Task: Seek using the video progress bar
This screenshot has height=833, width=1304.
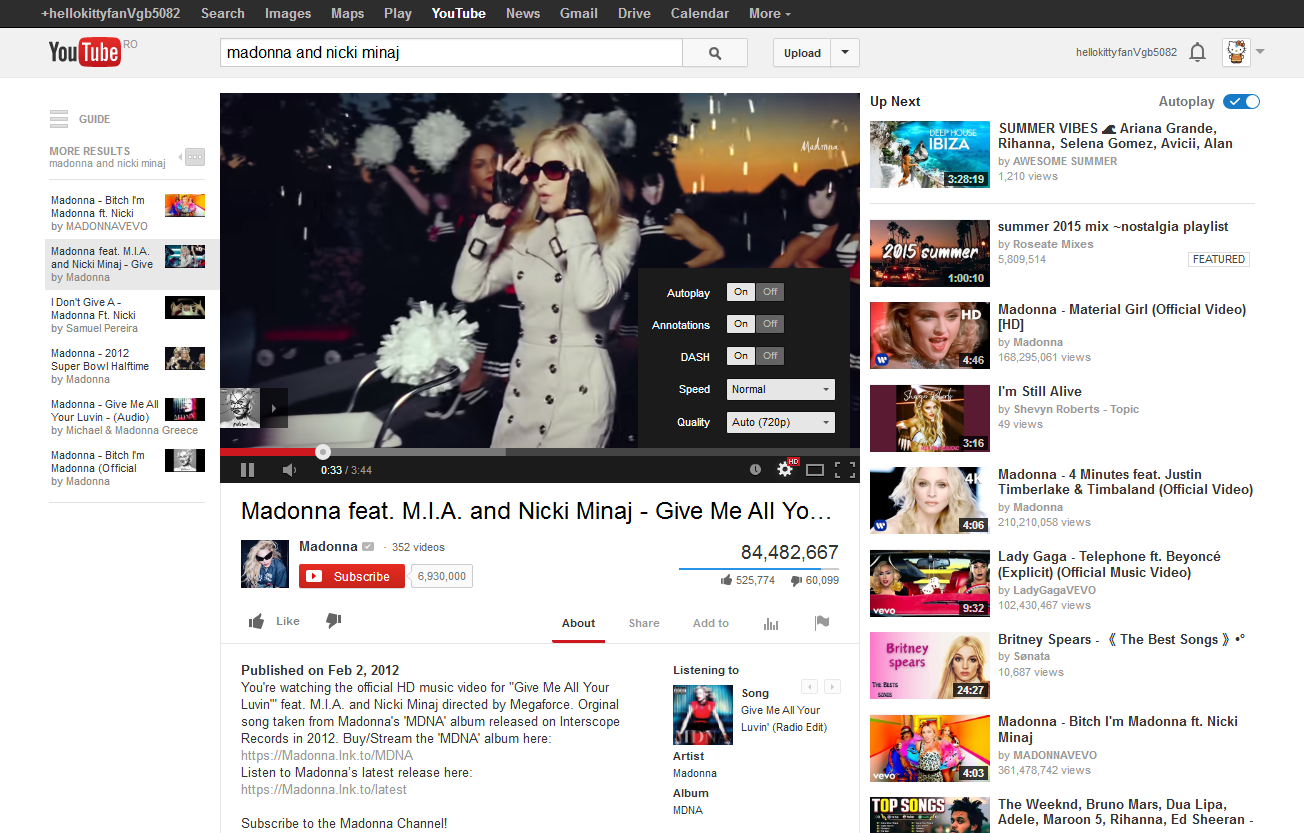Action: click(540, 452)
